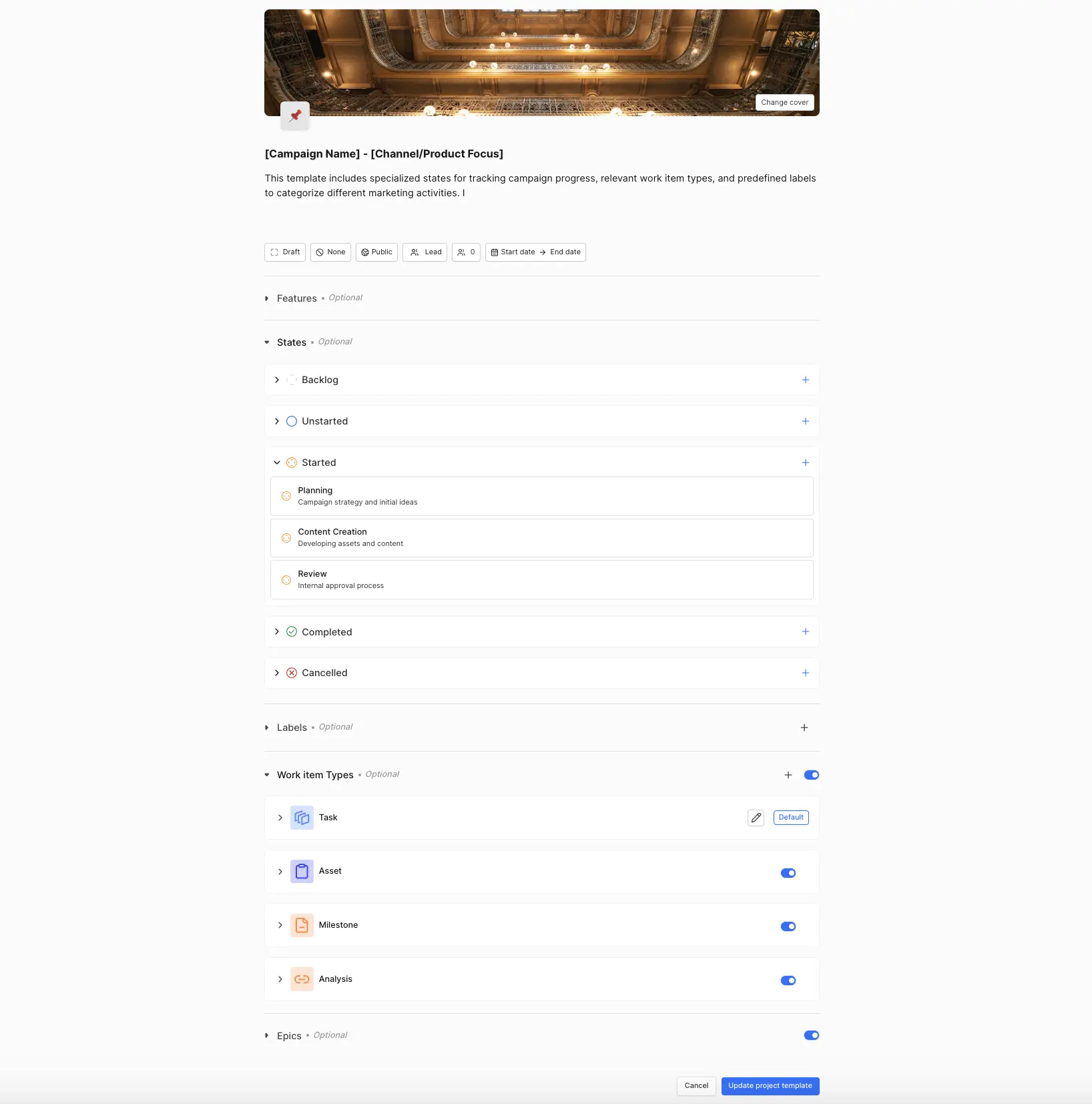
Task: Disable the Asset work item type toggle
Action: [x=788, y=873]
